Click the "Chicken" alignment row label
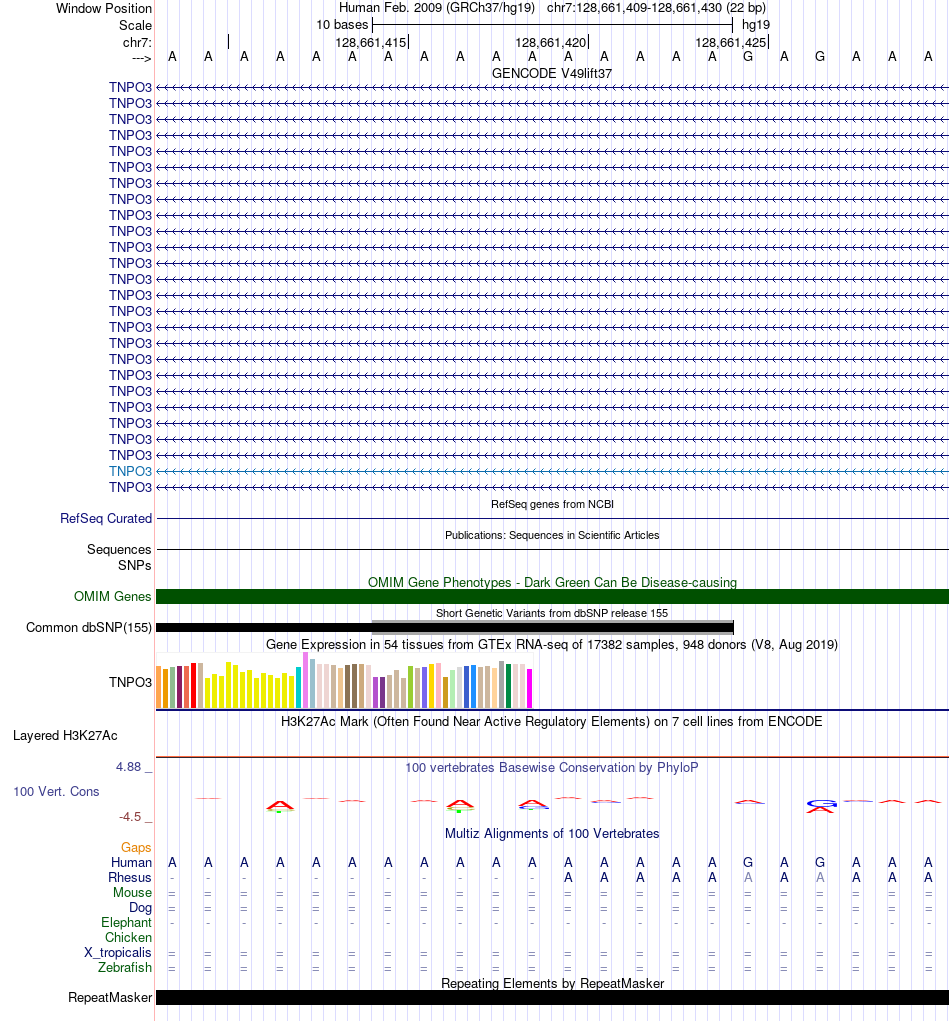 tap(128, 938)
